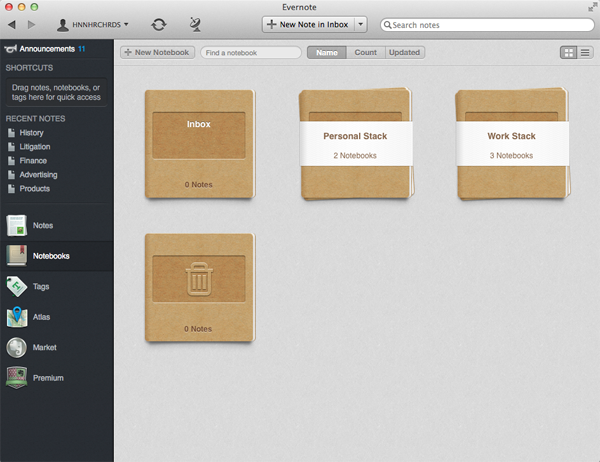
Task: Switch to grid view
Action: click(x=569, y=52)
